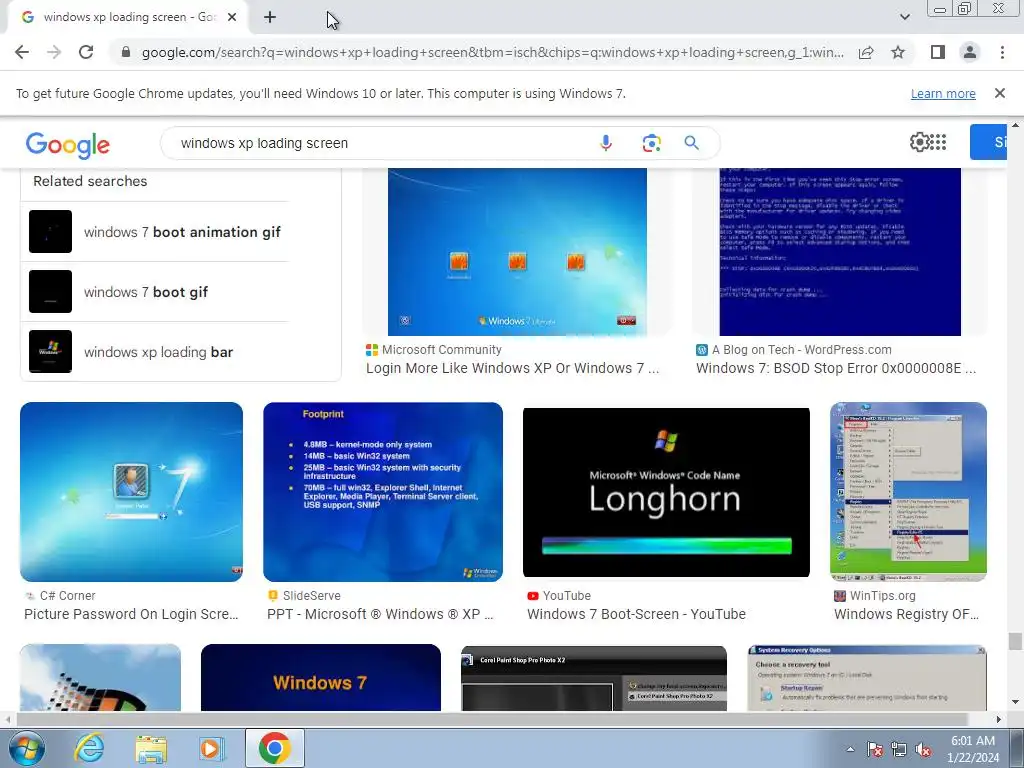The image size is (1024, 768).
Task: Go back to the previous page
Action: (22, 52)
